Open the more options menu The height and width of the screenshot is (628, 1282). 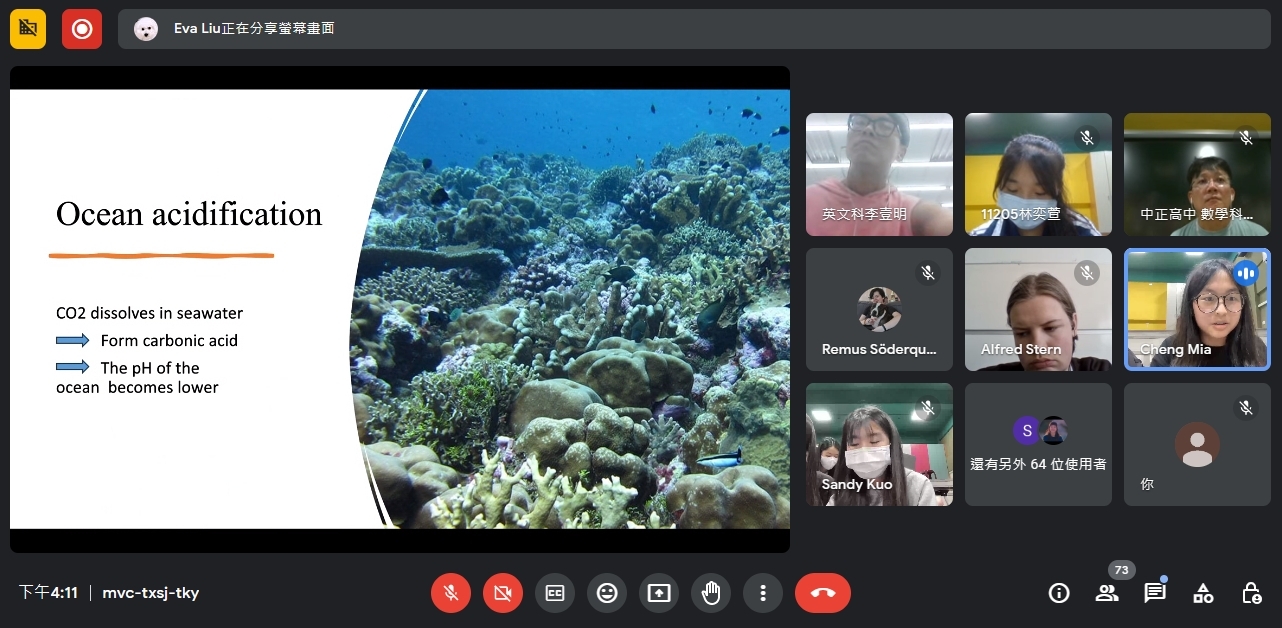pyautogui.click(x=763, y=593)
